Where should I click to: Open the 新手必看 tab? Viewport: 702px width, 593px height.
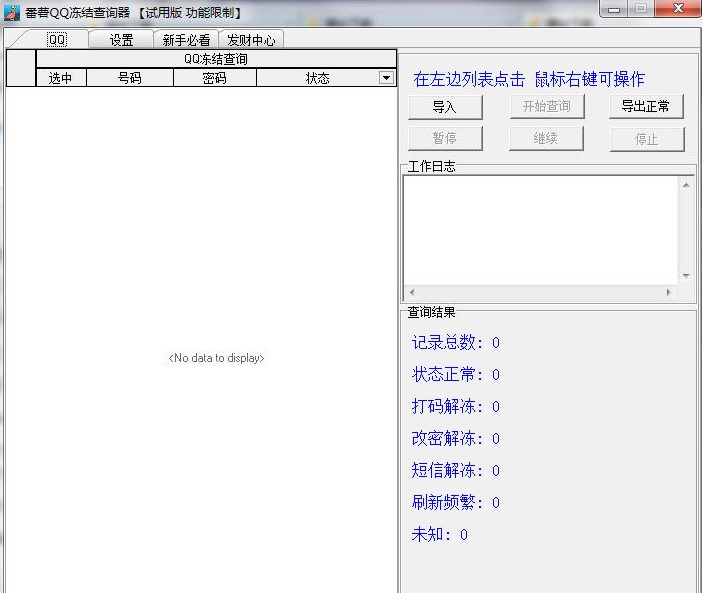(186, 40)
